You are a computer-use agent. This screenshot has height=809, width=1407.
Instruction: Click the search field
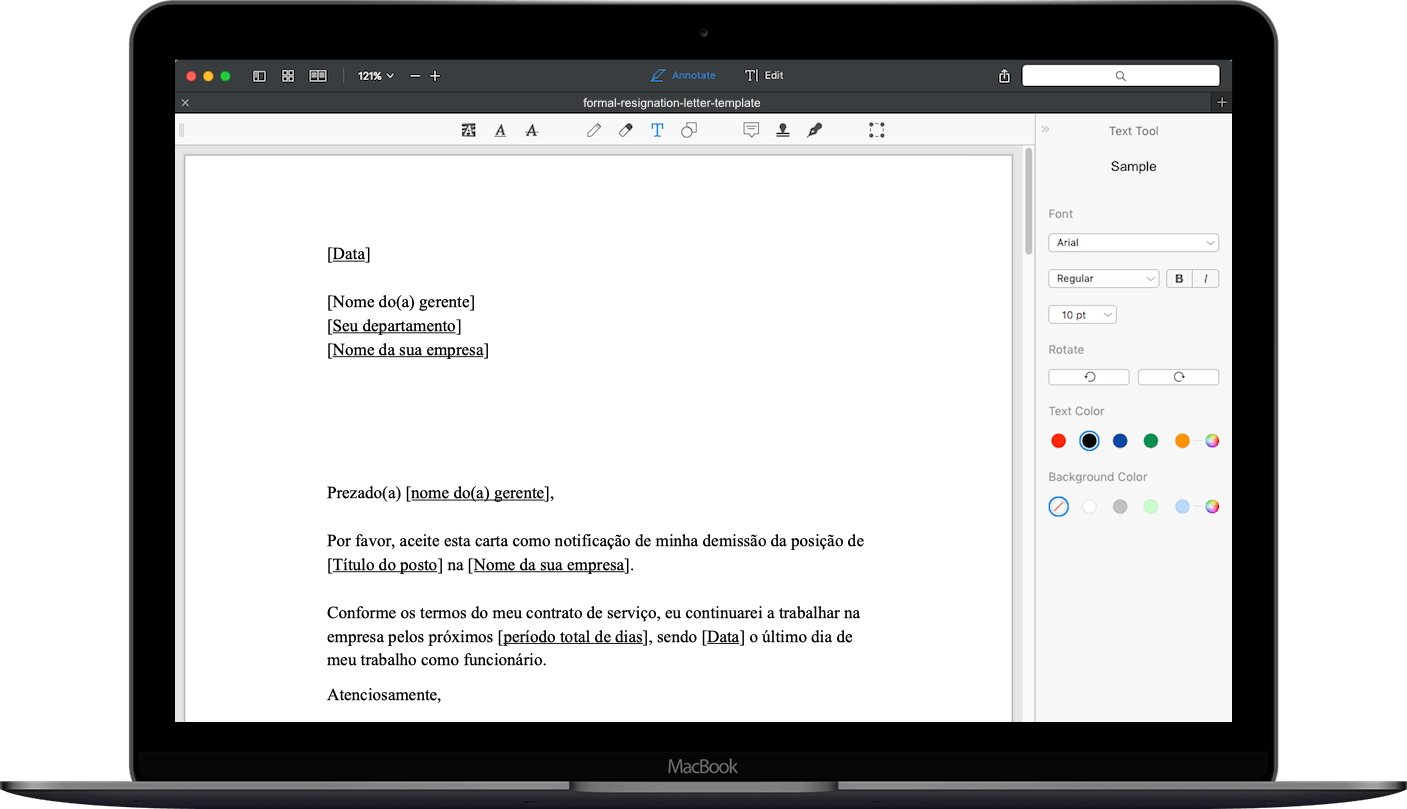pos(1120,76)
